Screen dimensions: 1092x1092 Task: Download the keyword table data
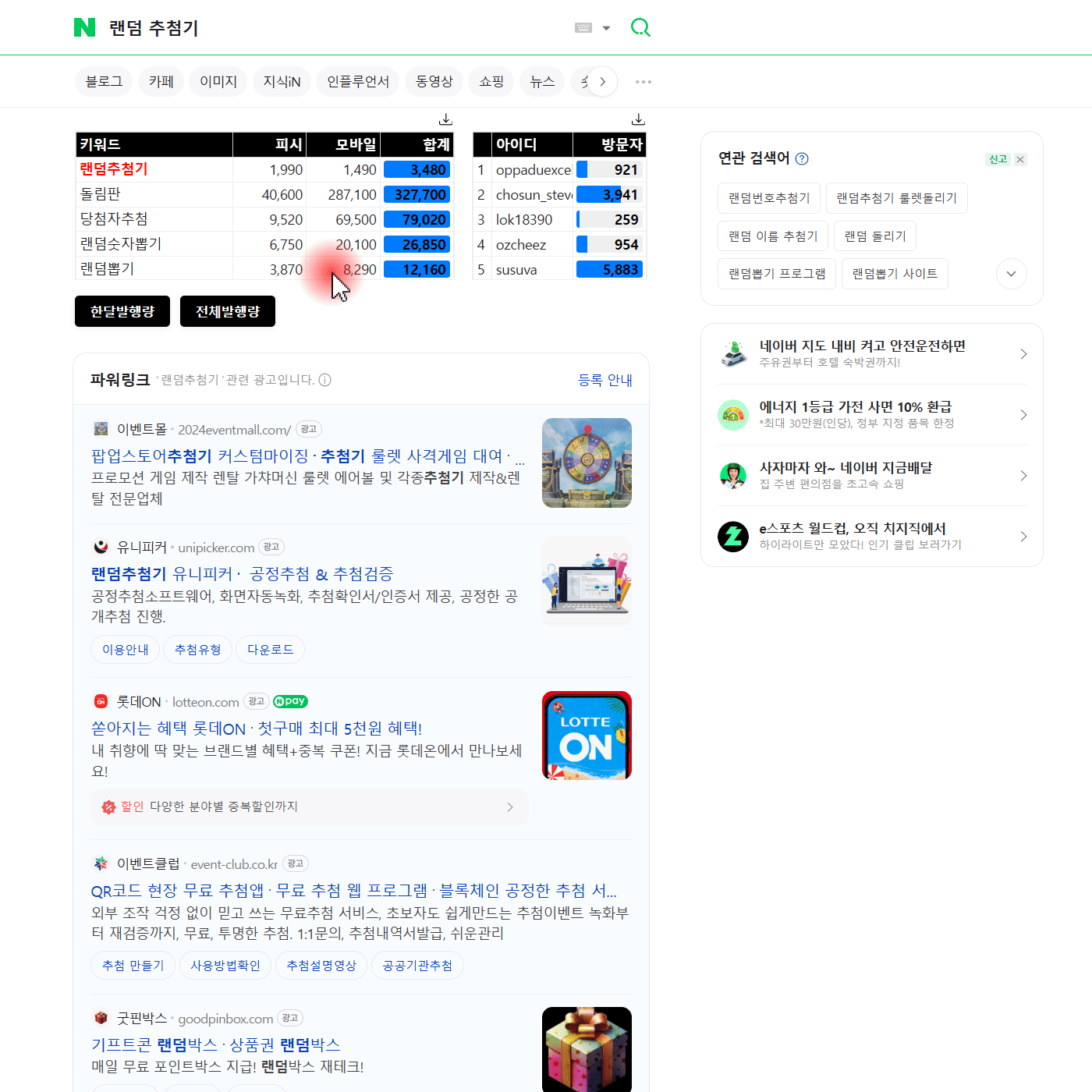445,119
